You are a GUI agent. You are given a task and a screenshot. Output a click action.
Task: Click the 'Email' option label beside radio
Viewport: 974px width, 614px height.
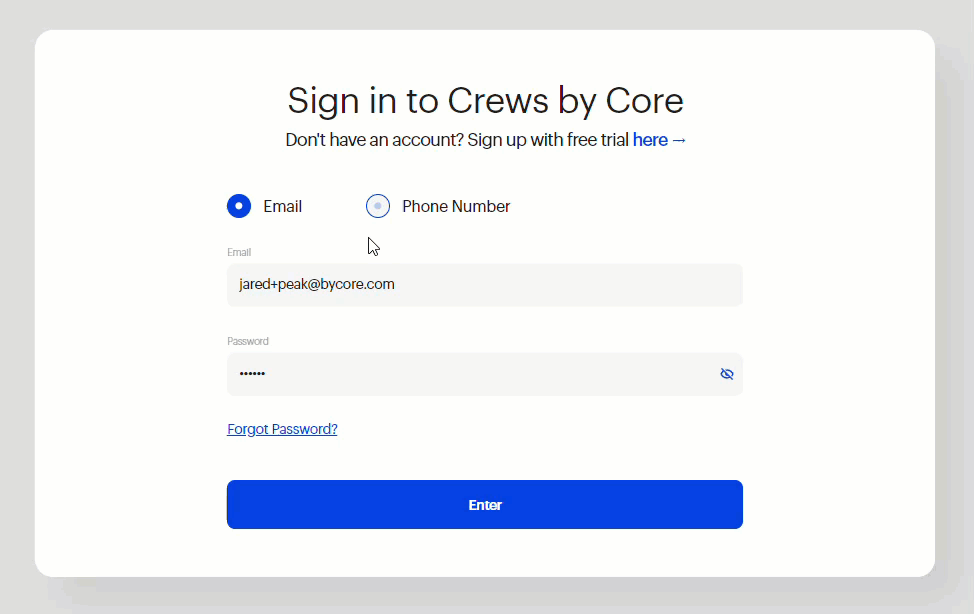point(283,206)
